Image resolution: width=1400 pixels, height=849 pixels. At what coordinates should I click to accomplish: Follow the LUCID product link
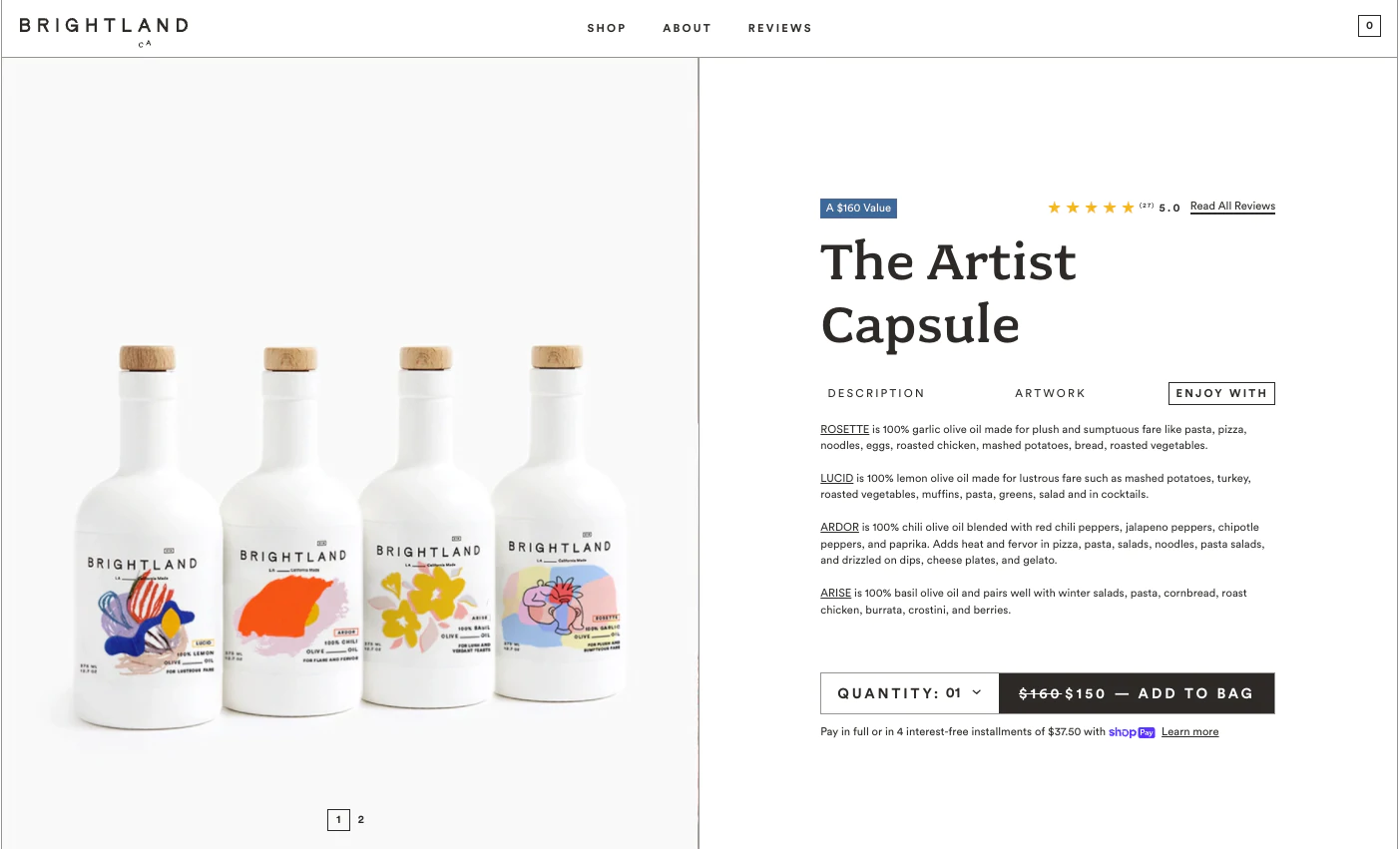pos(836,478)
